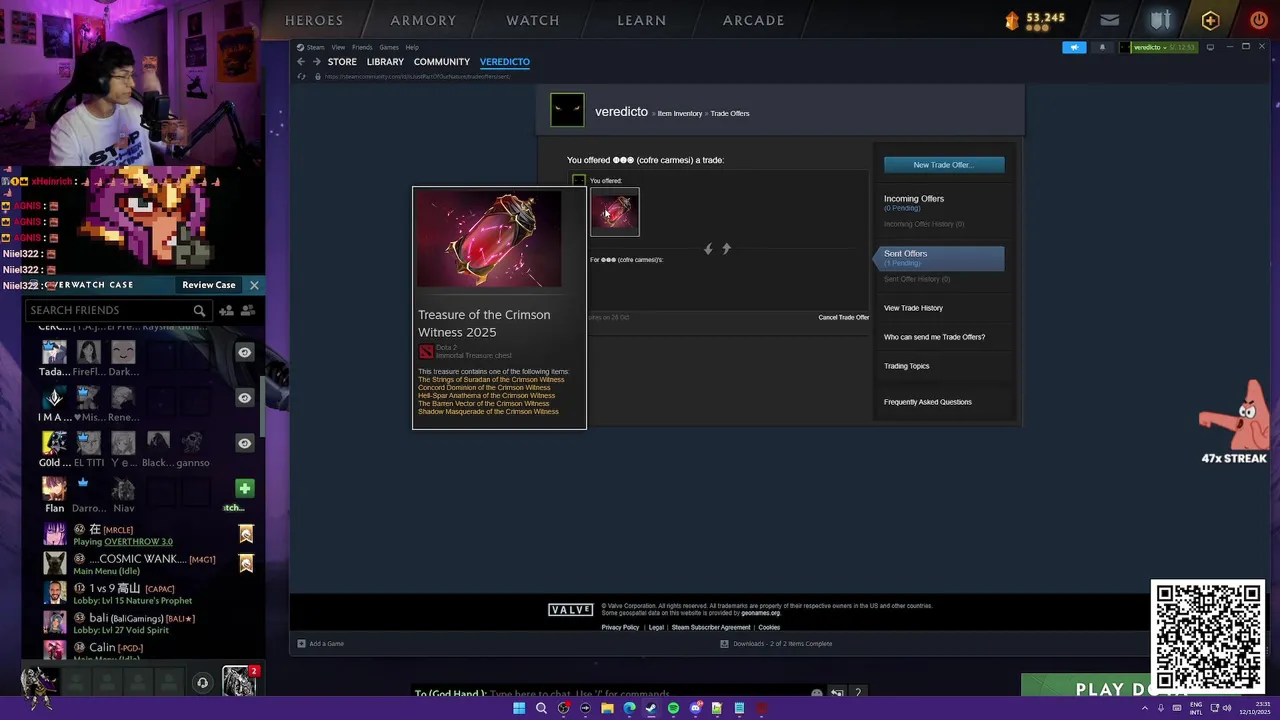1280x720 pixels.
Task: Open the WATCH tab
Action: pyautogui.click(x=533, y=20)
